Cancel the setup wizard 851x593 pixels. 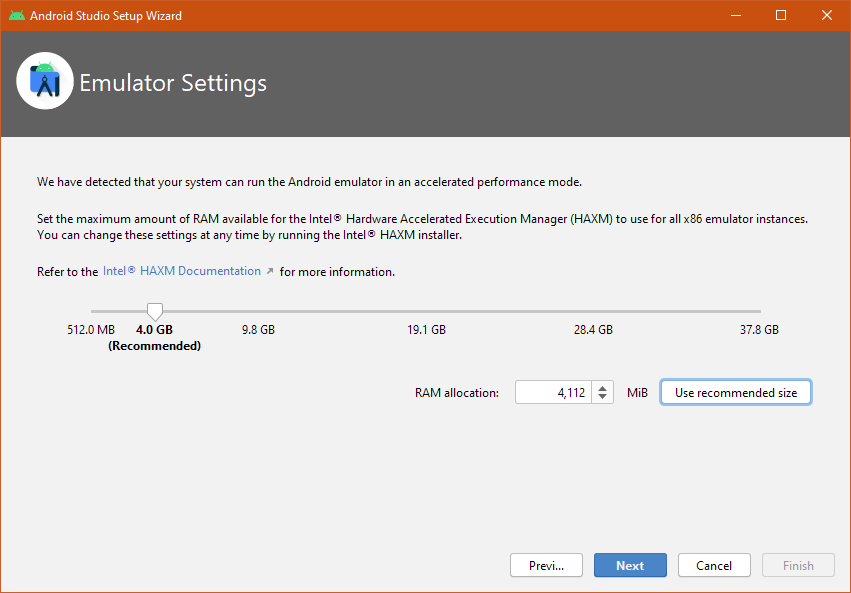(714, 565)
